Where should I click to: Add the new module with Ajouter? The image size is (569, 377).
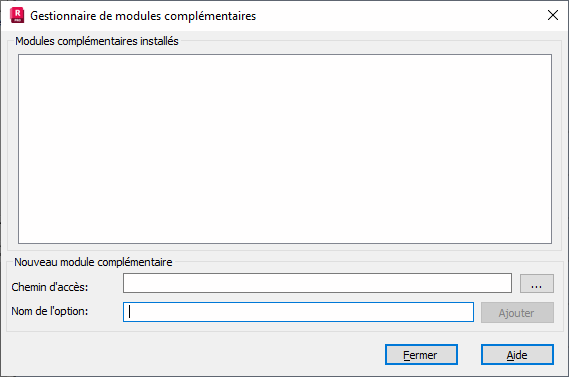(517, 312)
